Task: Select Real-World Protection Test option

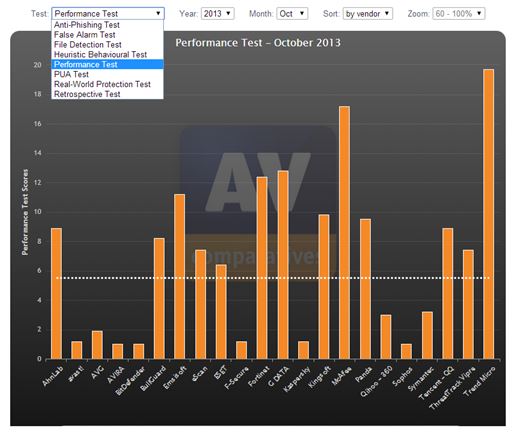Action: click(107, 84)
